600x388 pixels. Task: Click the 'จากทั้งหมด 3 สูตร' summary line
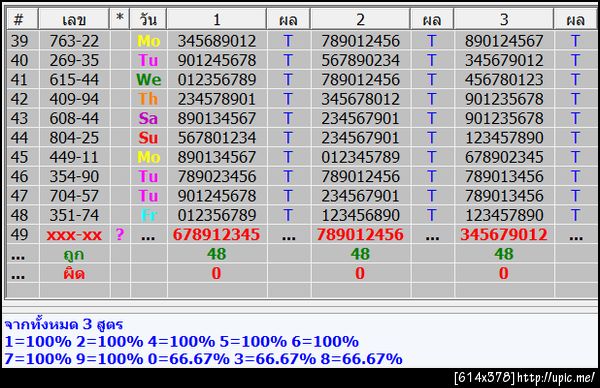point(64,325)
